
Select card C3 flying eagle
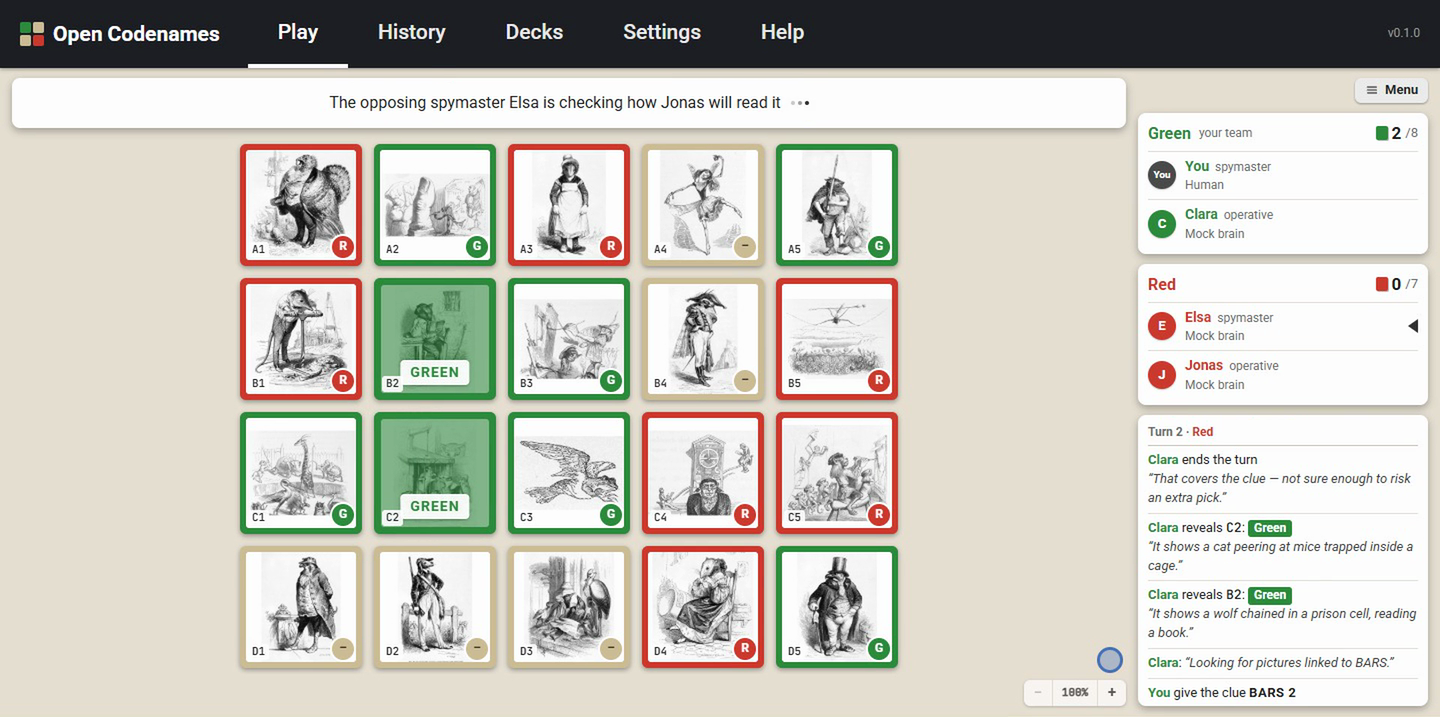tap(569, 473)
